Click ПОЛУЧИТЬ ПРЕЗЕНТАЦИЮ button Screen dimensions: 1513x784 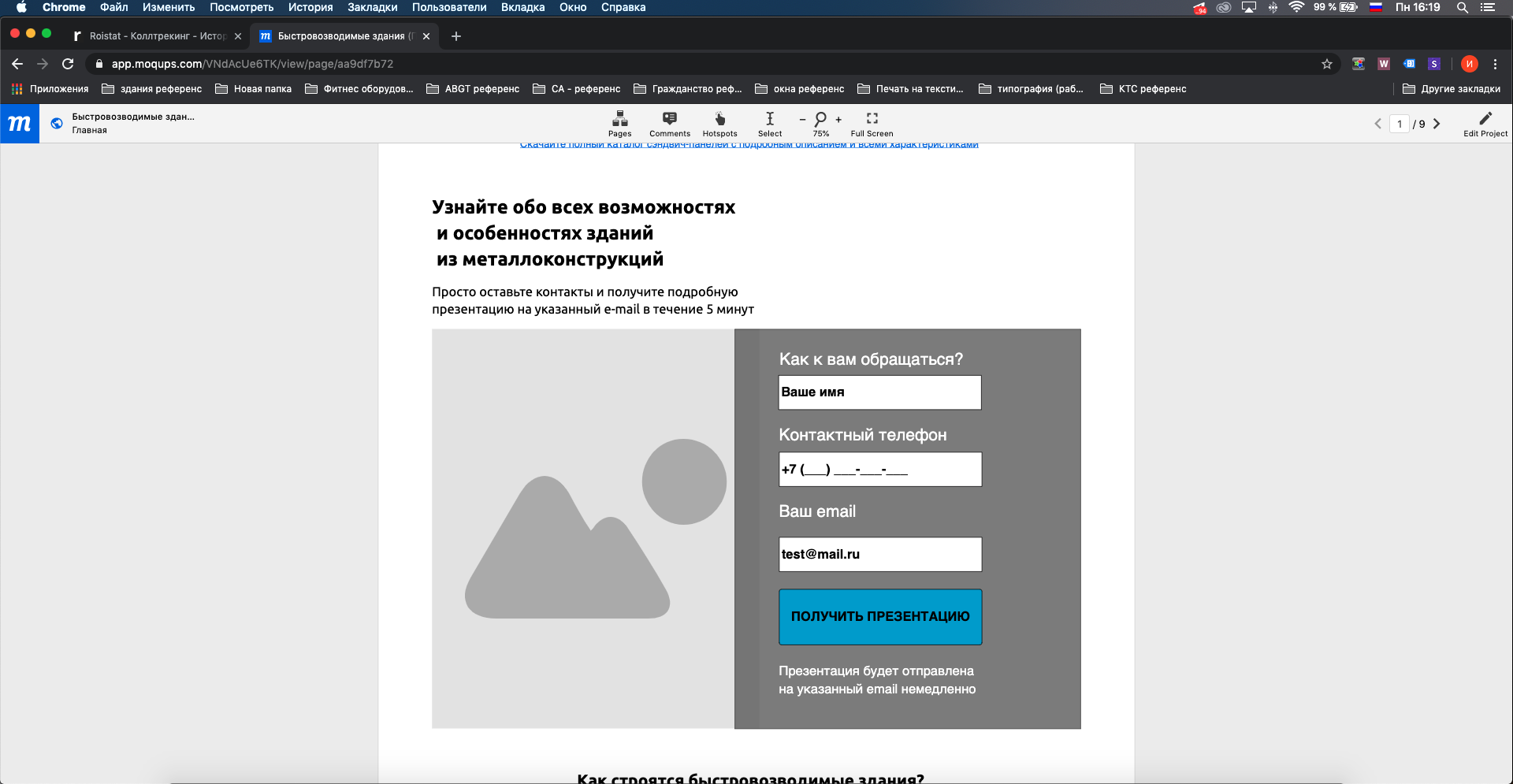coord(880,617)
